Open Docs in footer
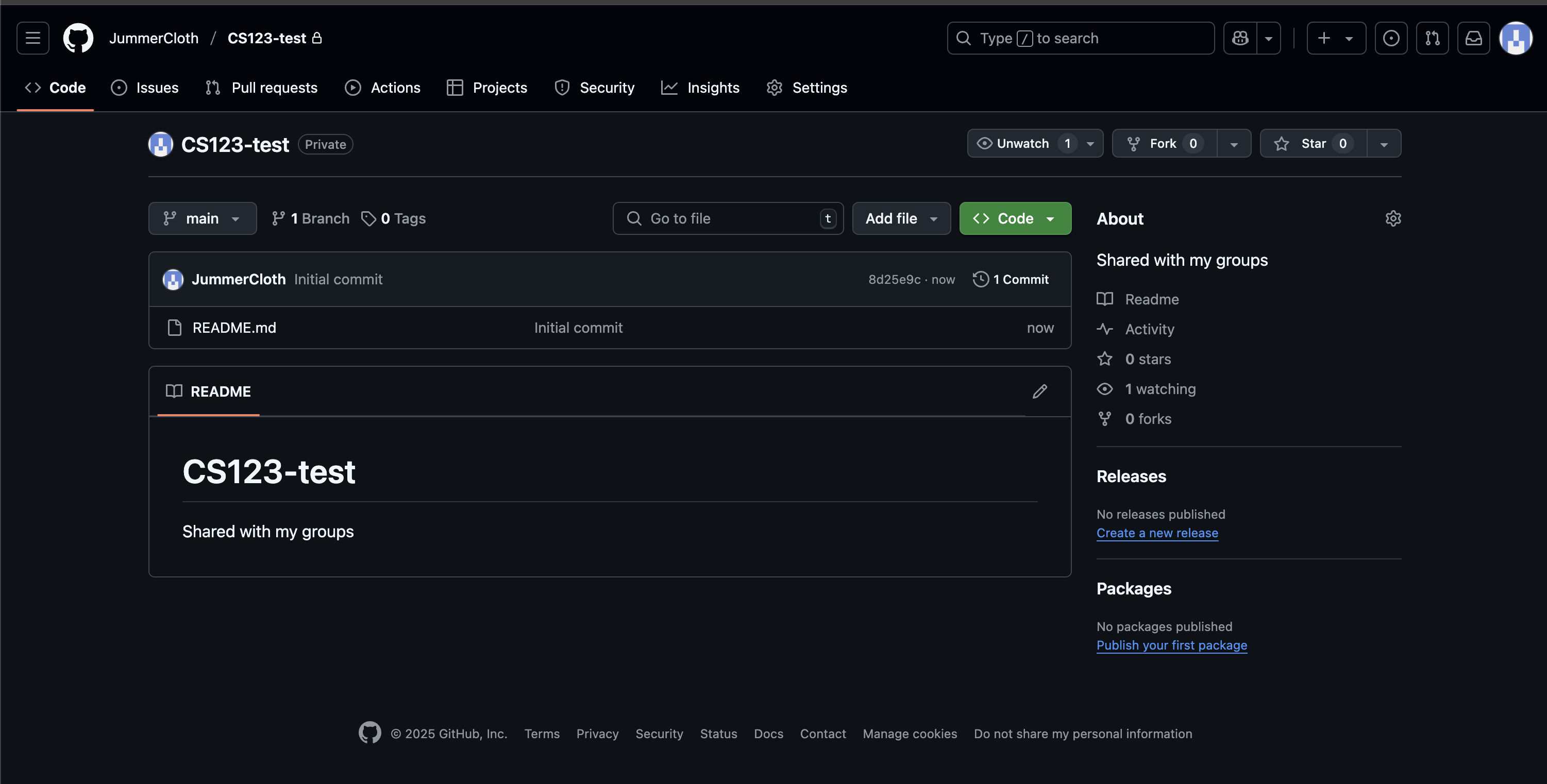1547x784 pixels. pyautogui.click(x=769, y=734)
